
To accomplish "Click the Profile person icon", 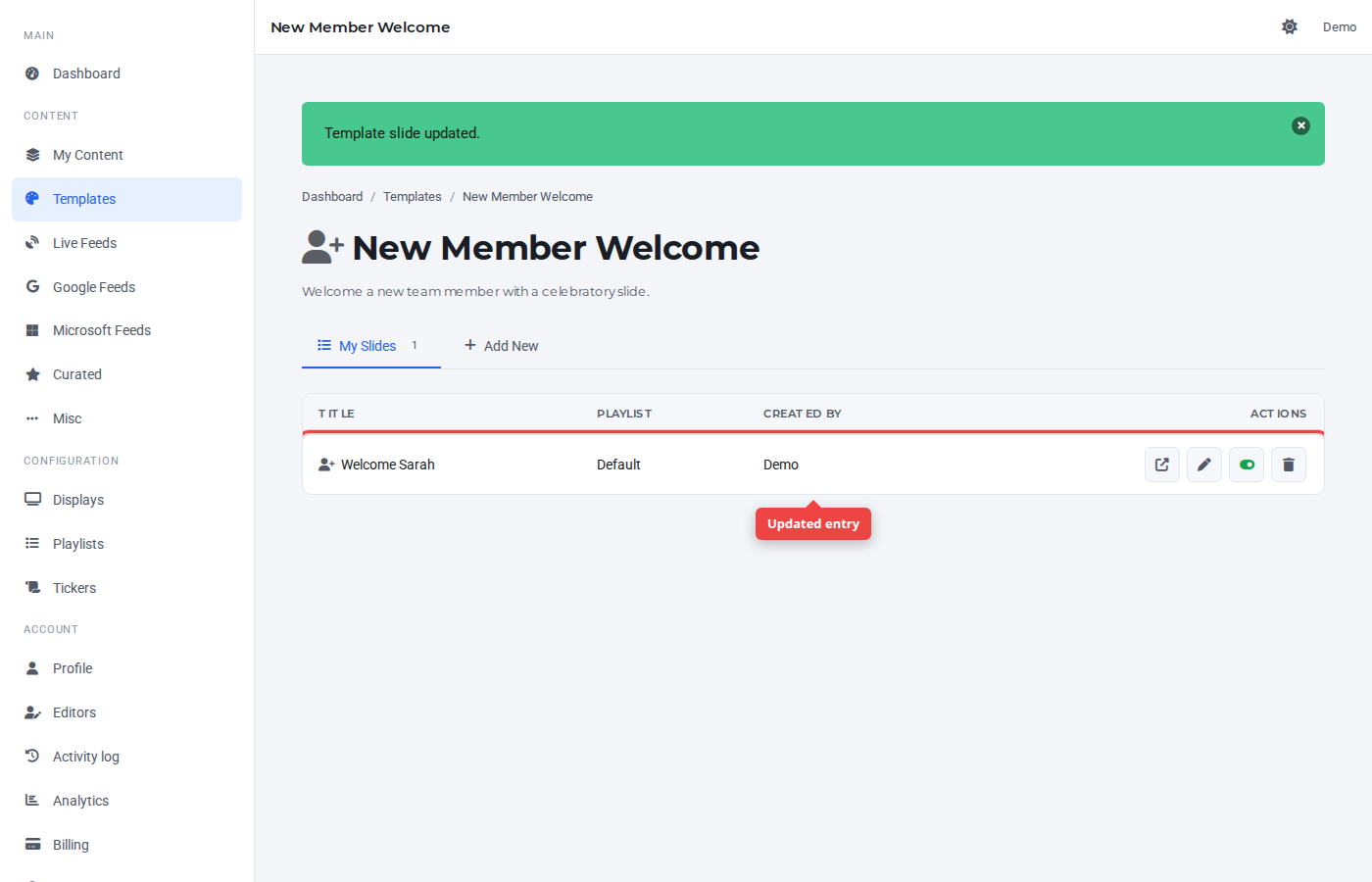I will (x=32, y=668).
